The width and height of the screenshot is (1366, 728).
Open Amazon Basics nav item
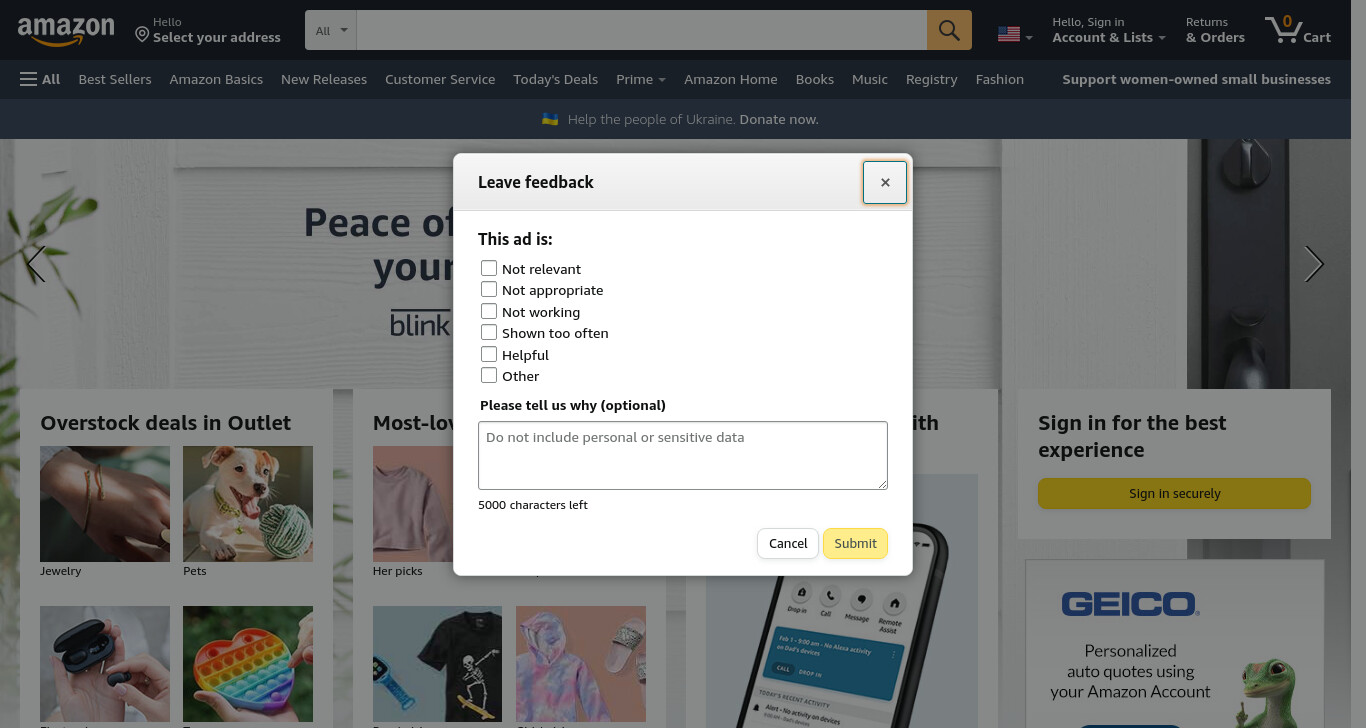coord(216,79)
